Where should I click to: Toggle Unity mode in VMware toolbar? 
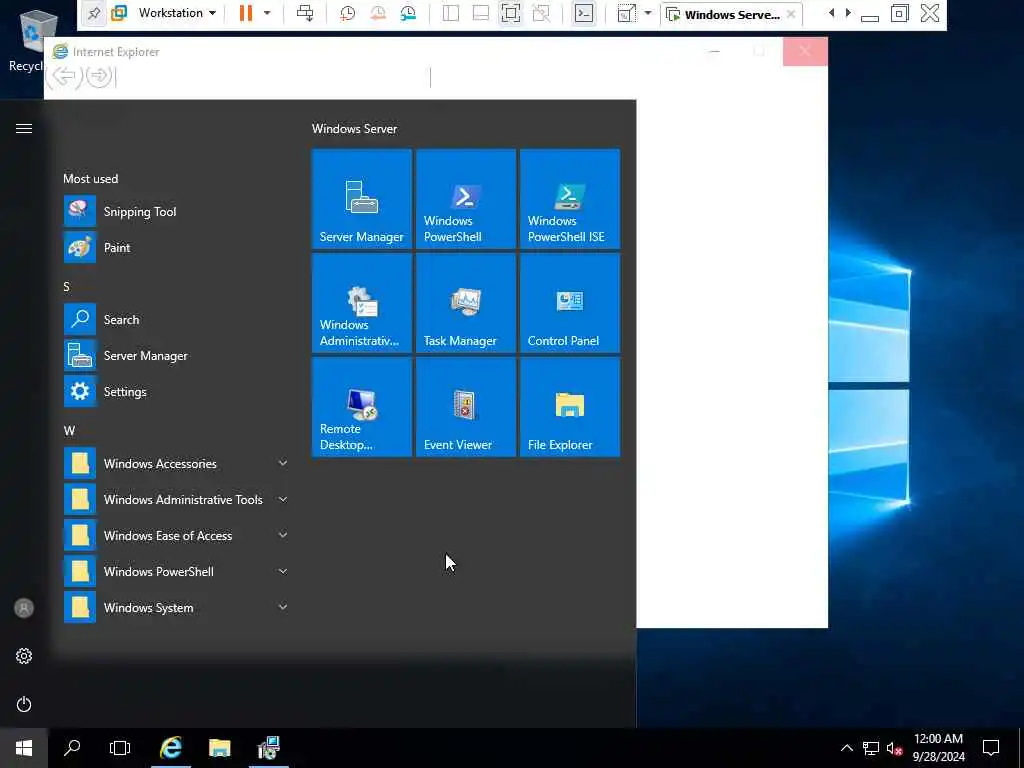pos(541,13)
